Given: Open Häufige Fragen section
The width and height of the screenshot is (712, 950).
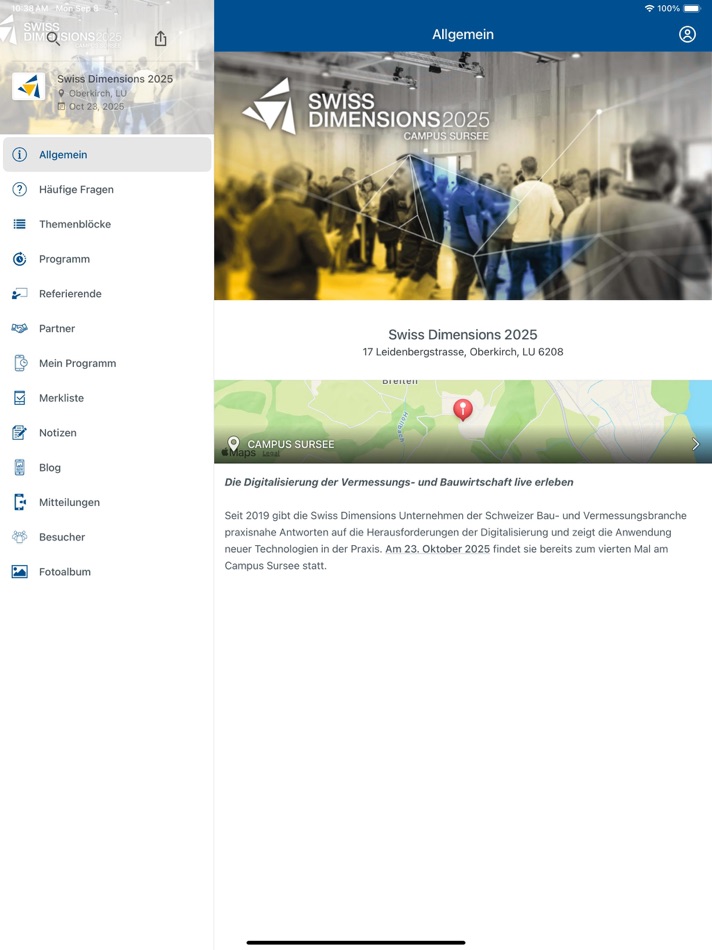Looking at the screenshot, I should pyautogui.click(x=107, y=189).
